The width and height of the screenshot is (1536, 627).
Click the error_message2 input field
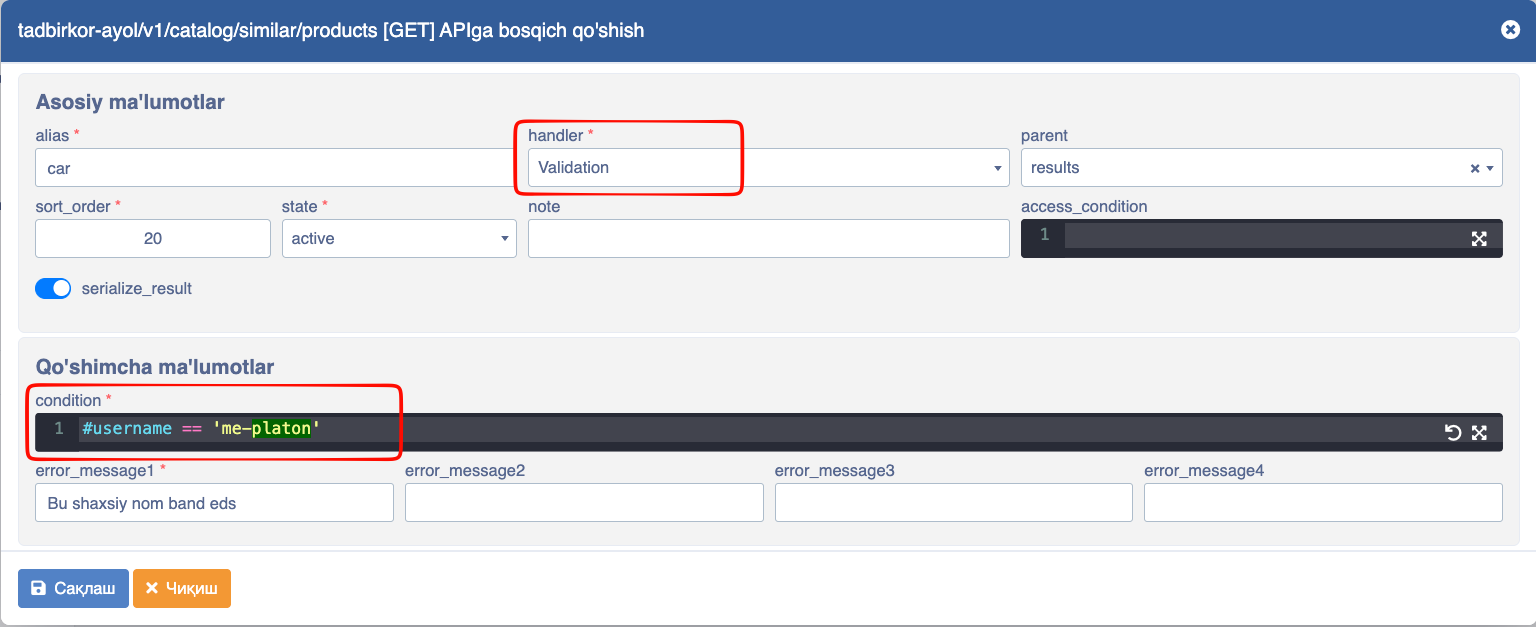click(x=584, y=503)
